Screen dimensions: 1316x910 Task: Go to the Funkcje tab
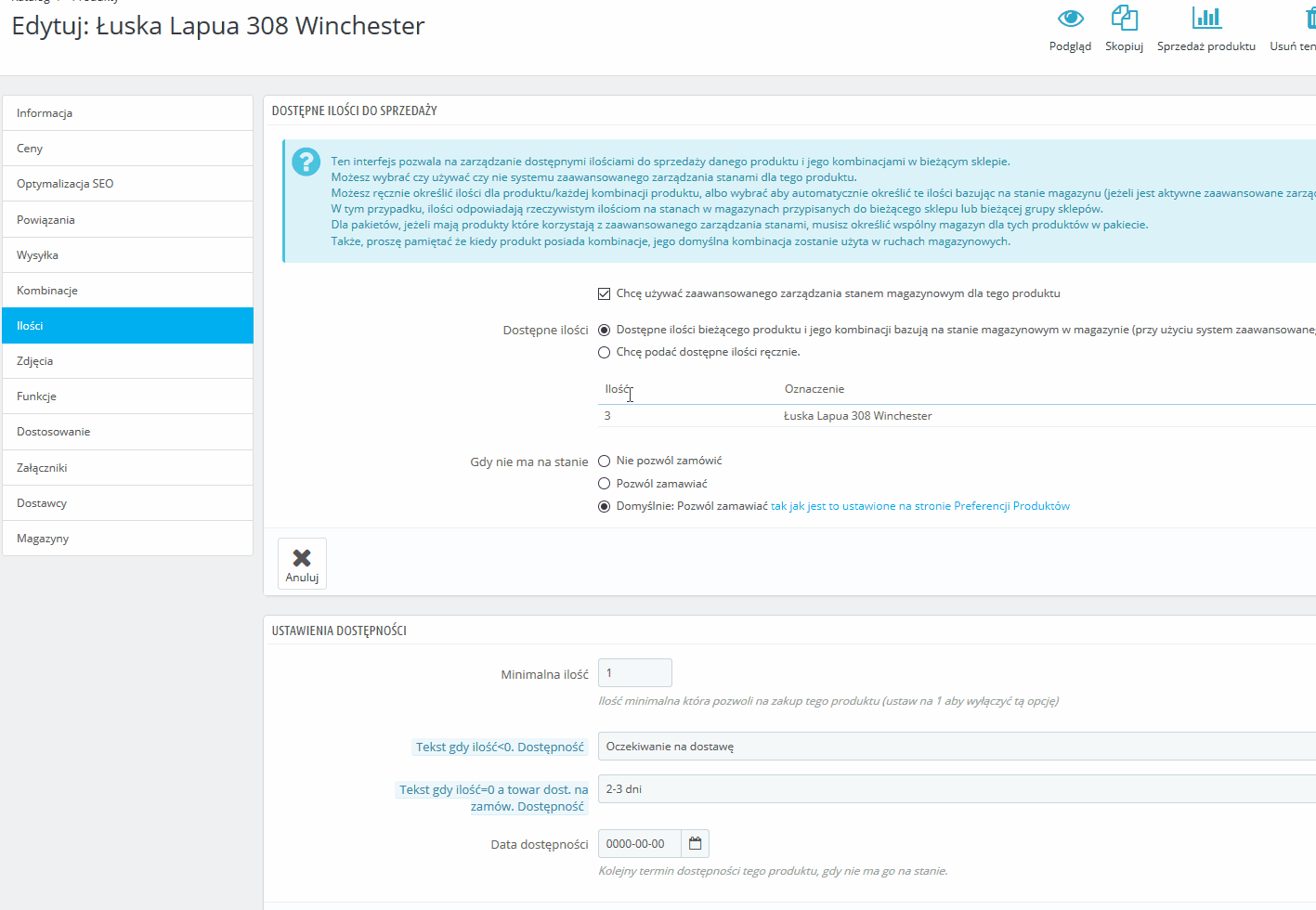click(x=128, y=396)
